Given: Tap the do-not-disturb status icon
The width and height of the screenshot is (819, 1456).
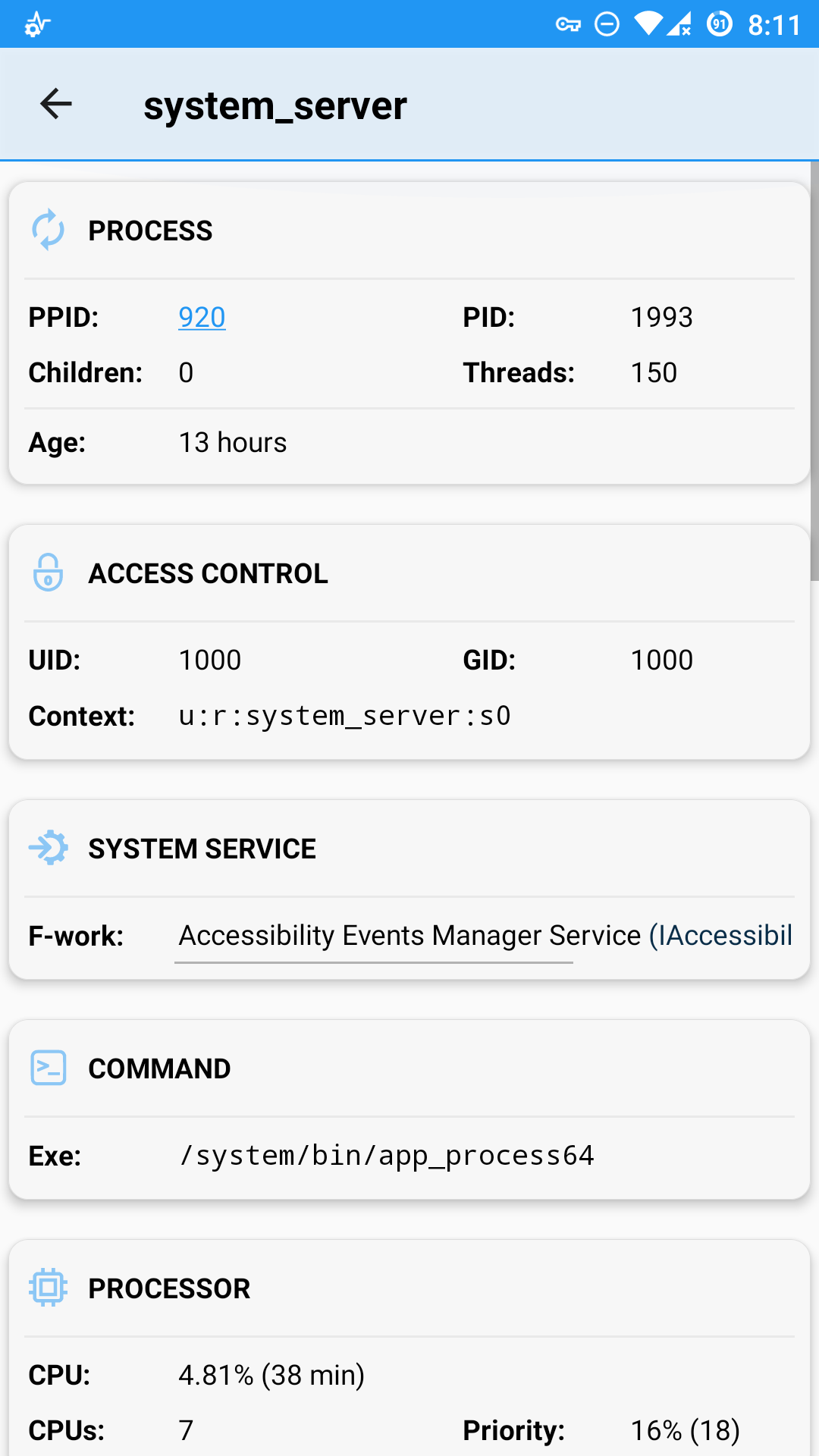Looking at the screenshot, I should 607,24.
